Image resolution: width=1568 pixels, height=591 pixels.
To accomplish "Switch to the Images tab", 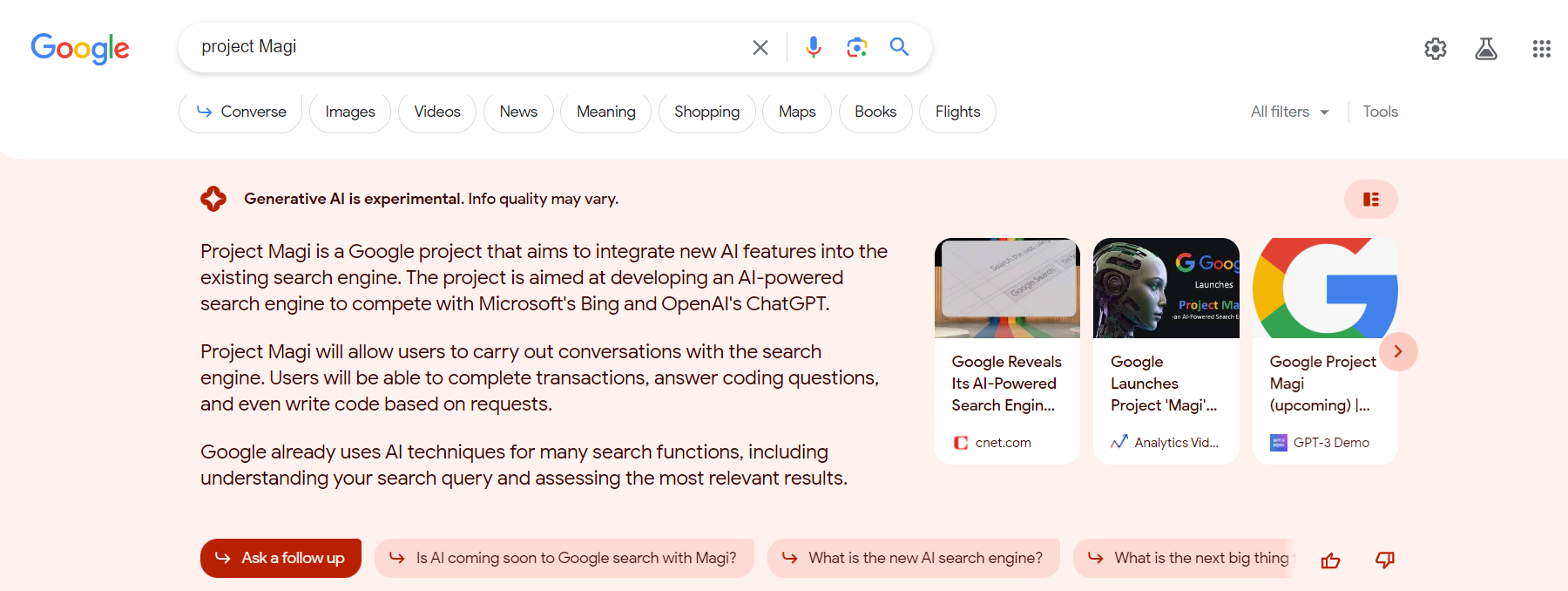I will pos(350,112).
